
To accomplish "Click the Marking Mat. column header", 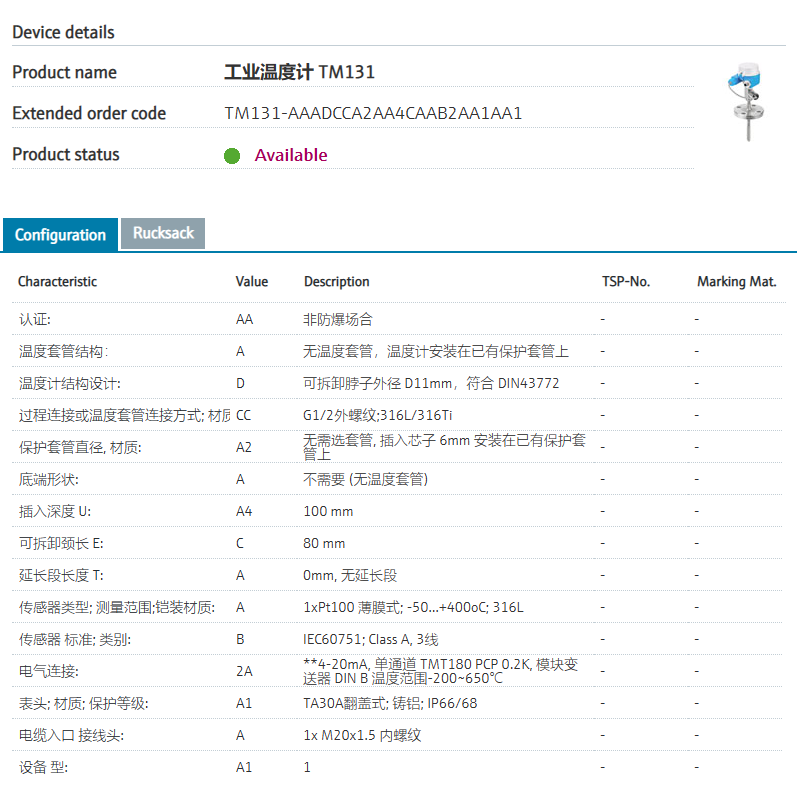I will click(736, 282).
